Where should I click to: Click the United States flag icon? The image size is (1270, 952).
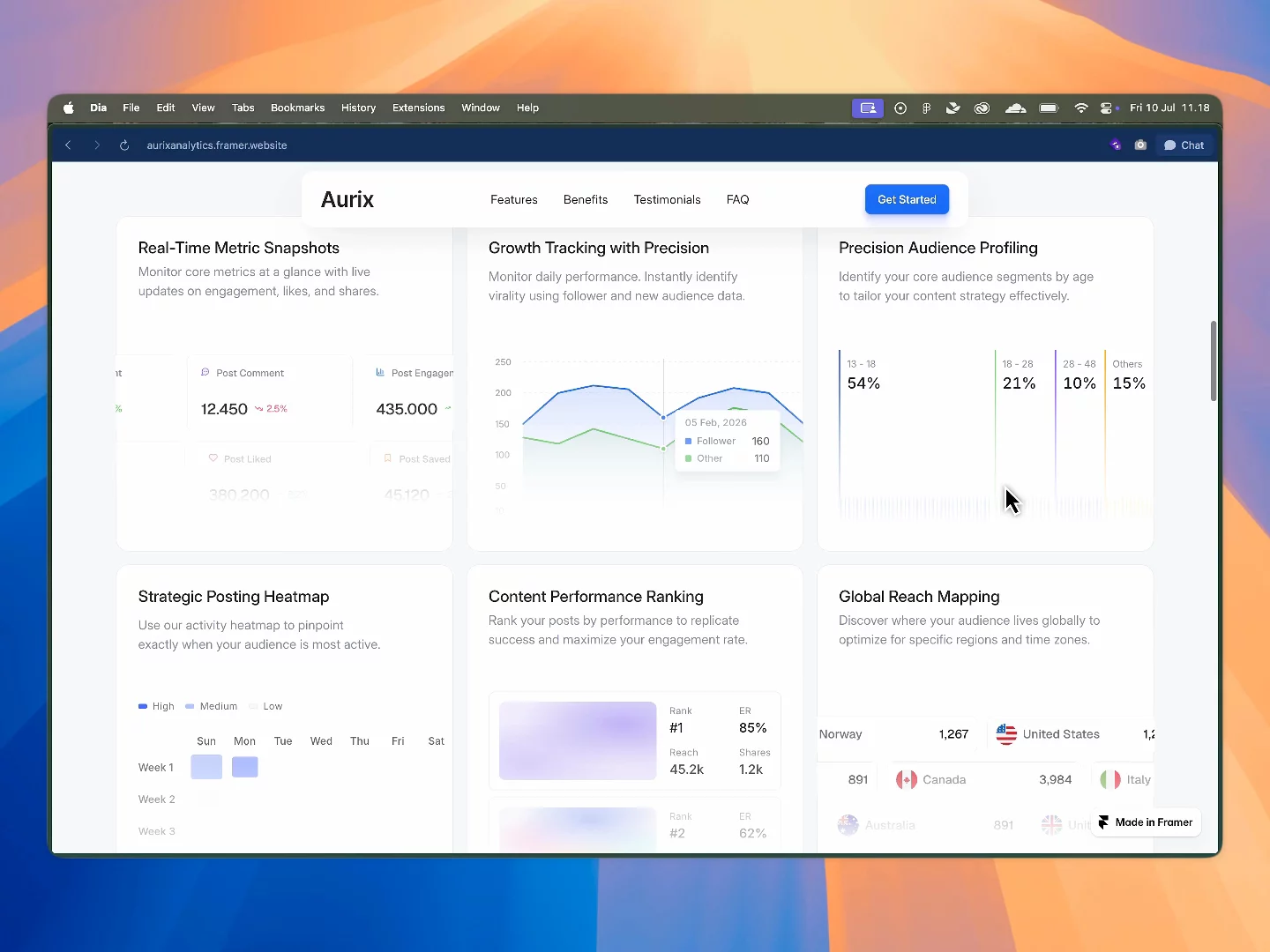[x=1006, y=734]
